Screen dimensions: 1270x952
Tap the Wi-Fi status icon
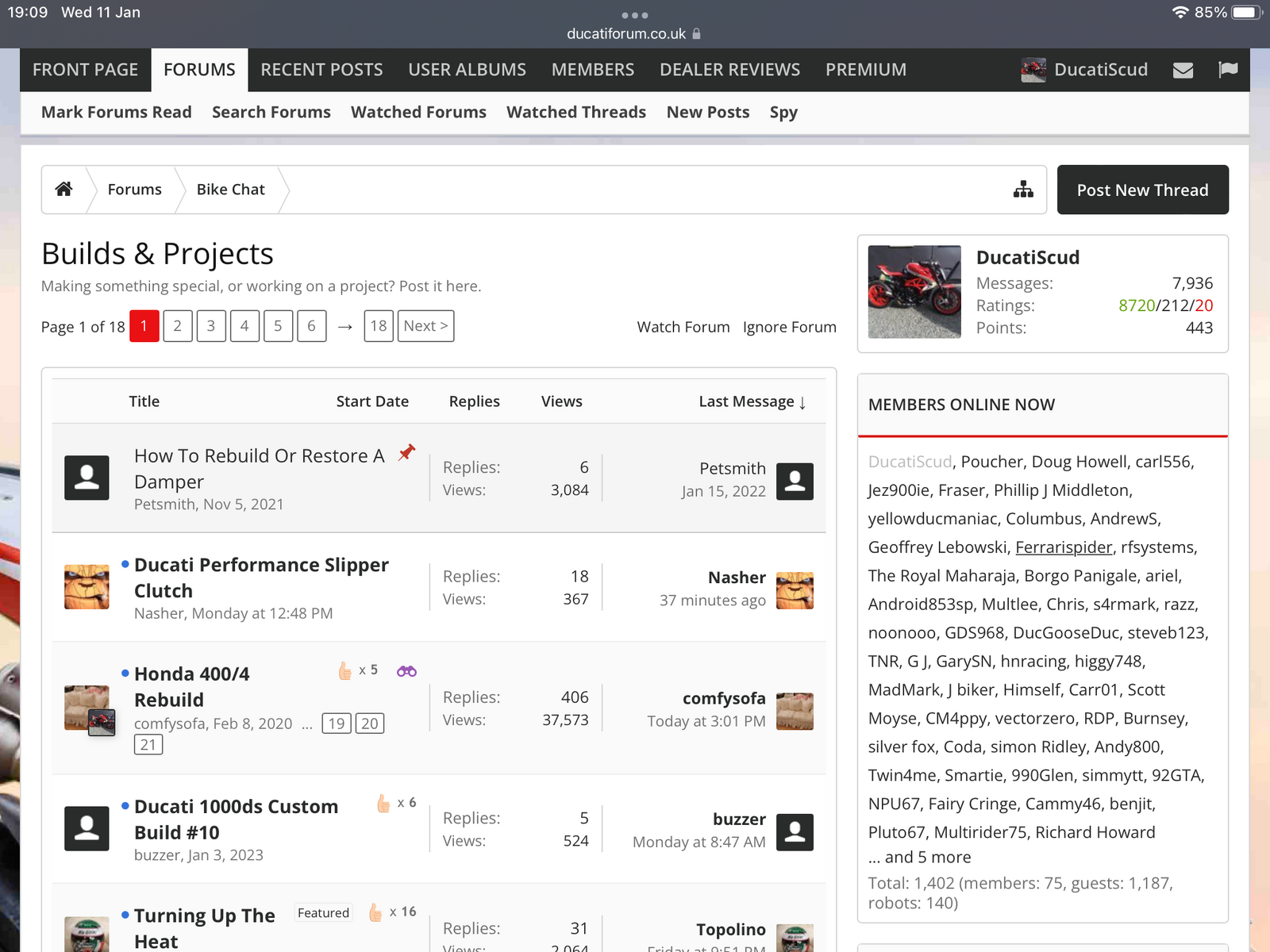coord(1180,13)
